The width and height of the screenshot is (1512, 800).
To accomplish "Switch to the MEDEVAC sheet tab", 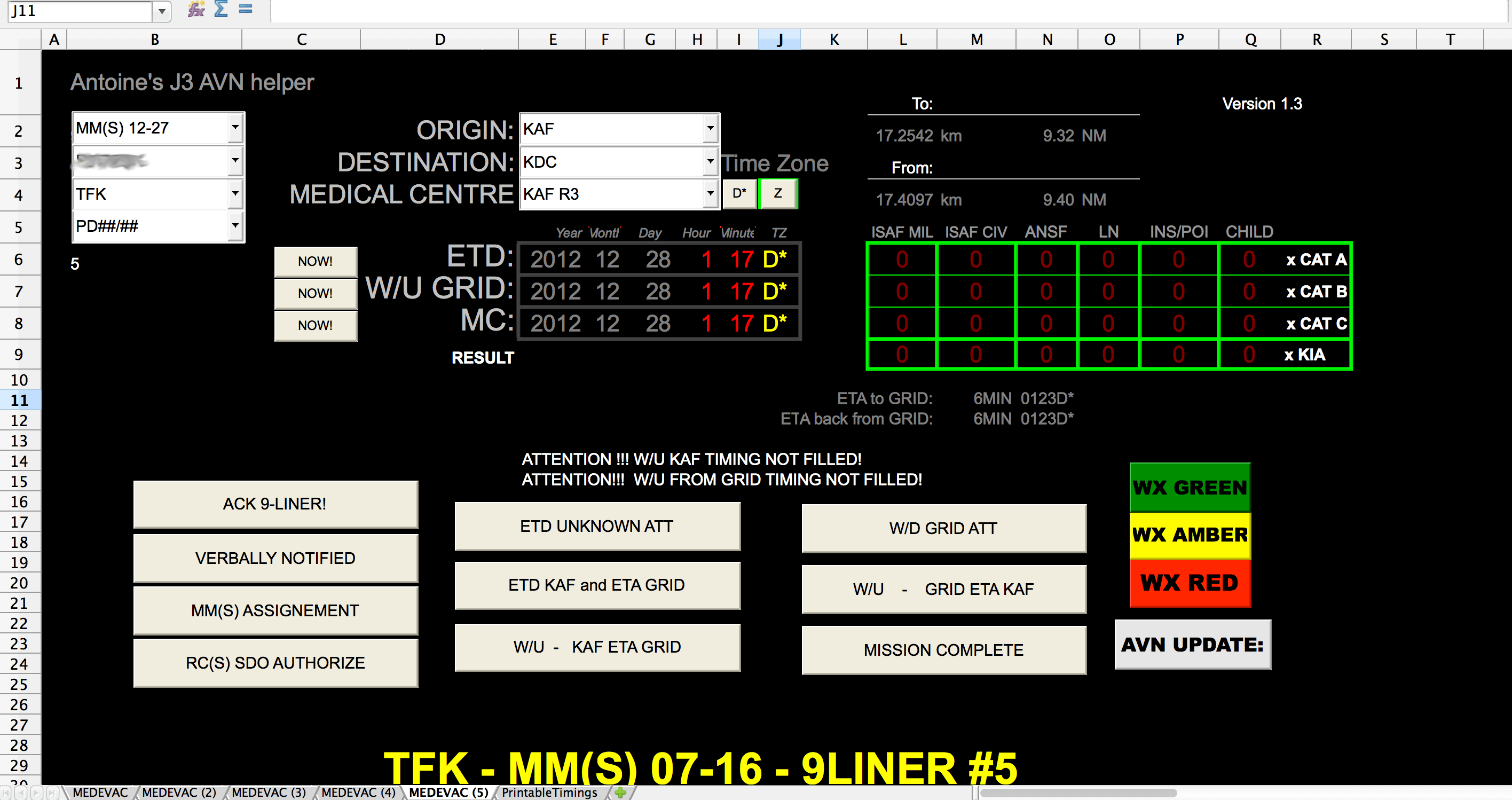I will 100,793.
